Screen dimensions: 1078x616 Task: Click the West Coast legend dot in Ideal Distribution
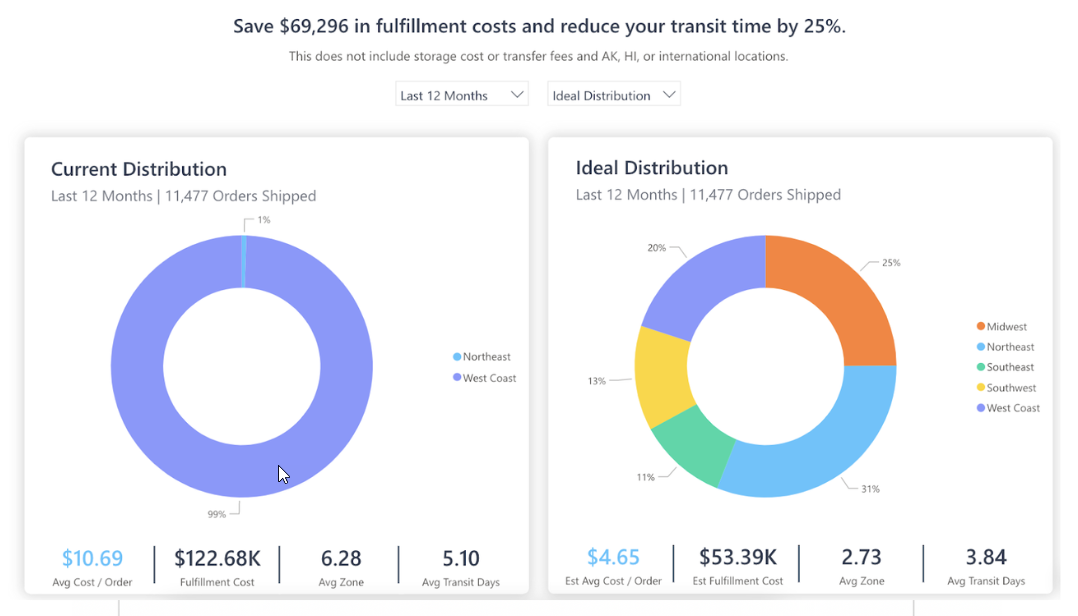(981, 408)
